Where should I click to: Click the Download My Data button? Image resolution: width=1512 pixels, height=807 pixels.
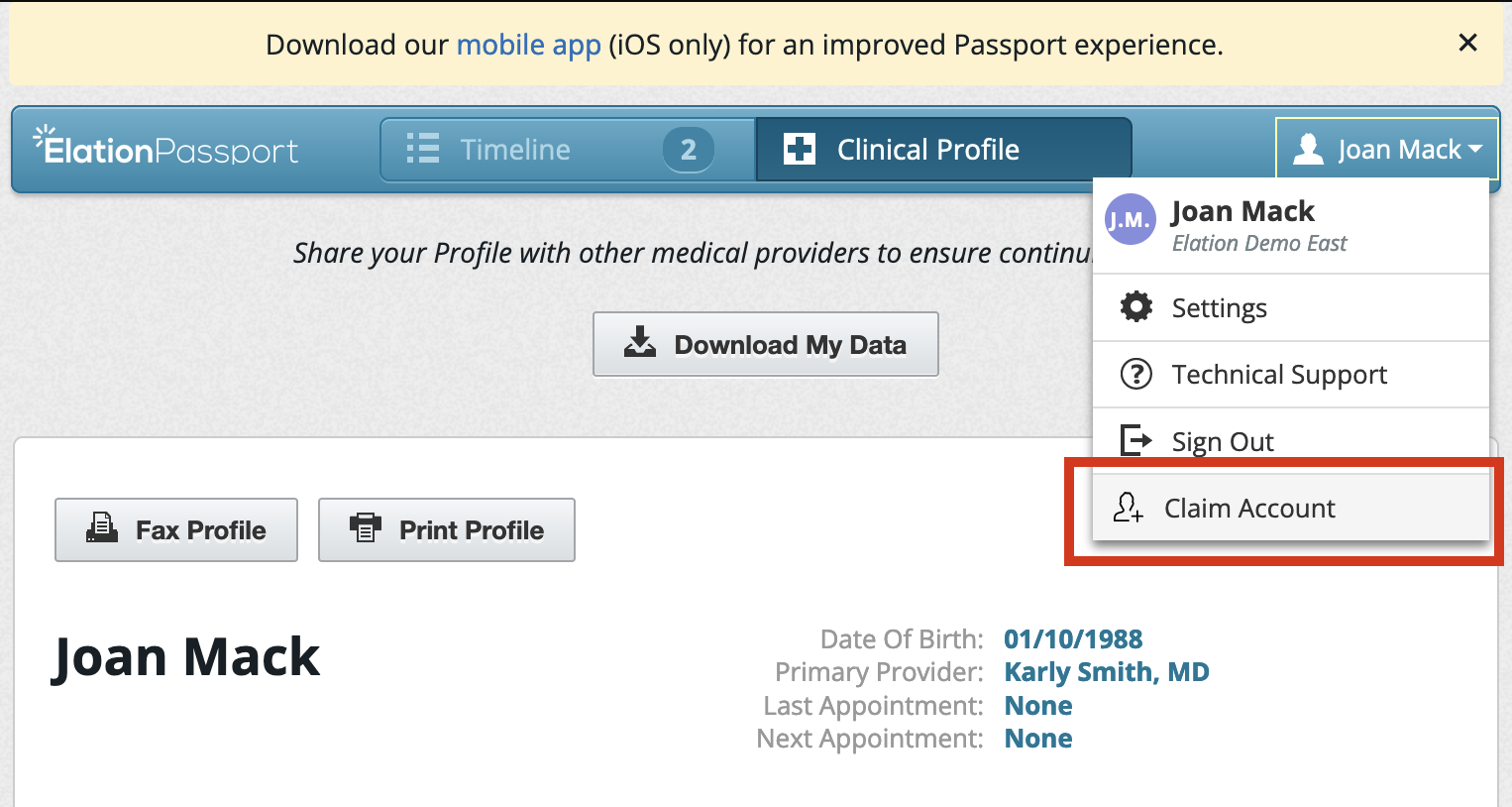765,344
